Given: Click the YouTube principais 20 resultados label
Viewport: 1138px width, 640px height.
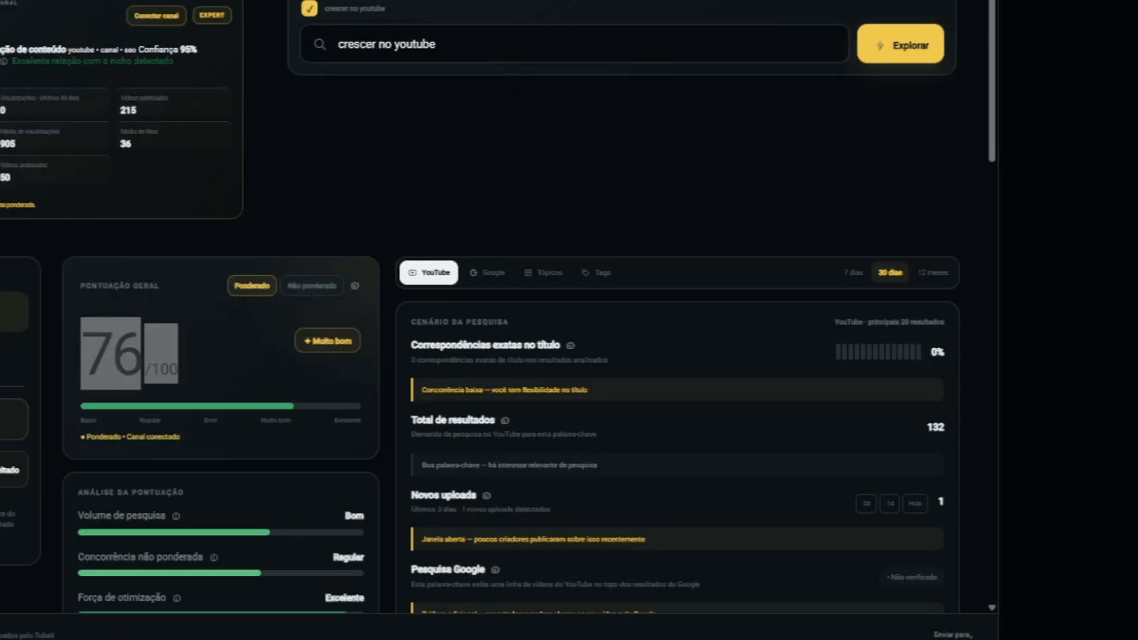Looking at the screenshot, I should 889,322.
